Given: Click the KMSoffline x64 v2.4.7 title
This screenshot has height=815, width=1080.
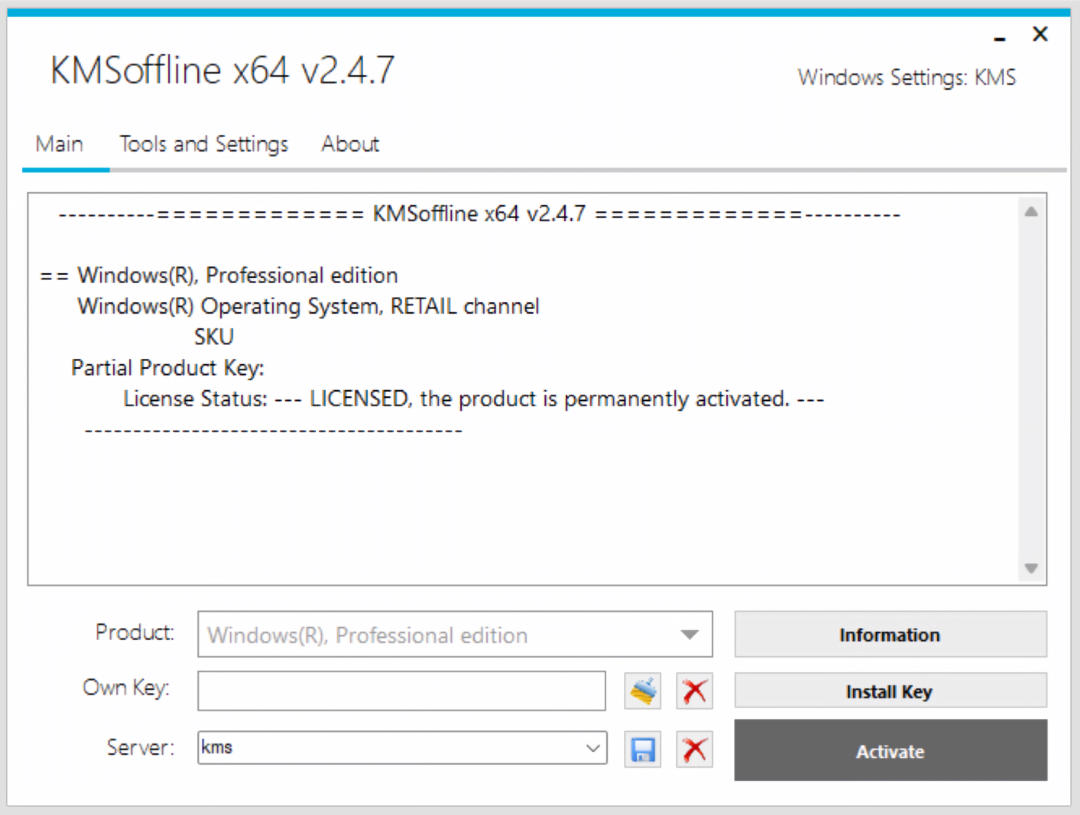Looking at the screenshot, I should [x=222, y=70].
